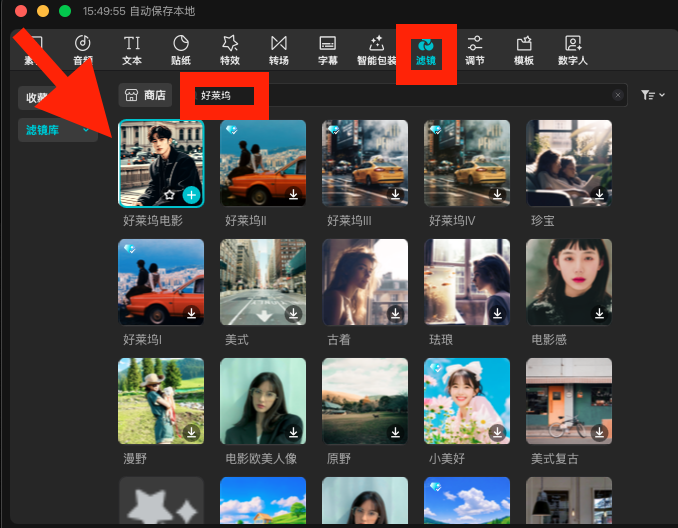678x528 pixels.
Task: Select the 好莱坞电影 filter thumbnail
Action: (x=161, y=163)
